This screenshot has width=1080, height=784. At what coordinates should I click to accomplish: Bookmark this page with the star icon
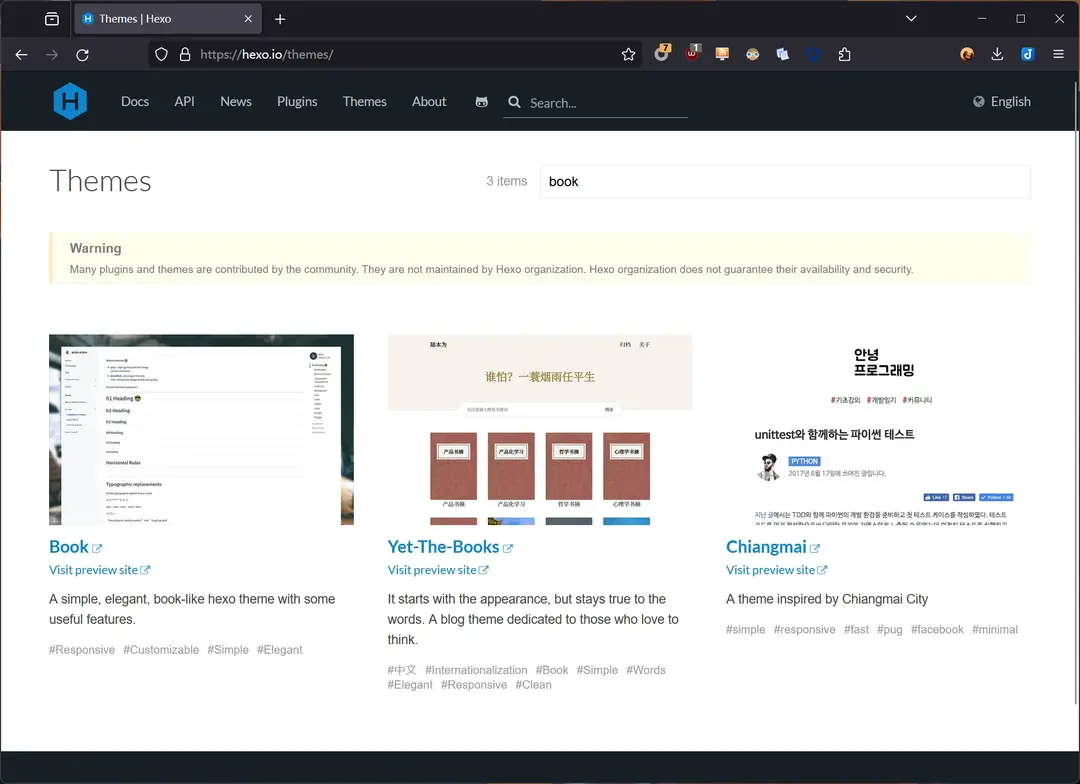[628, 55]
